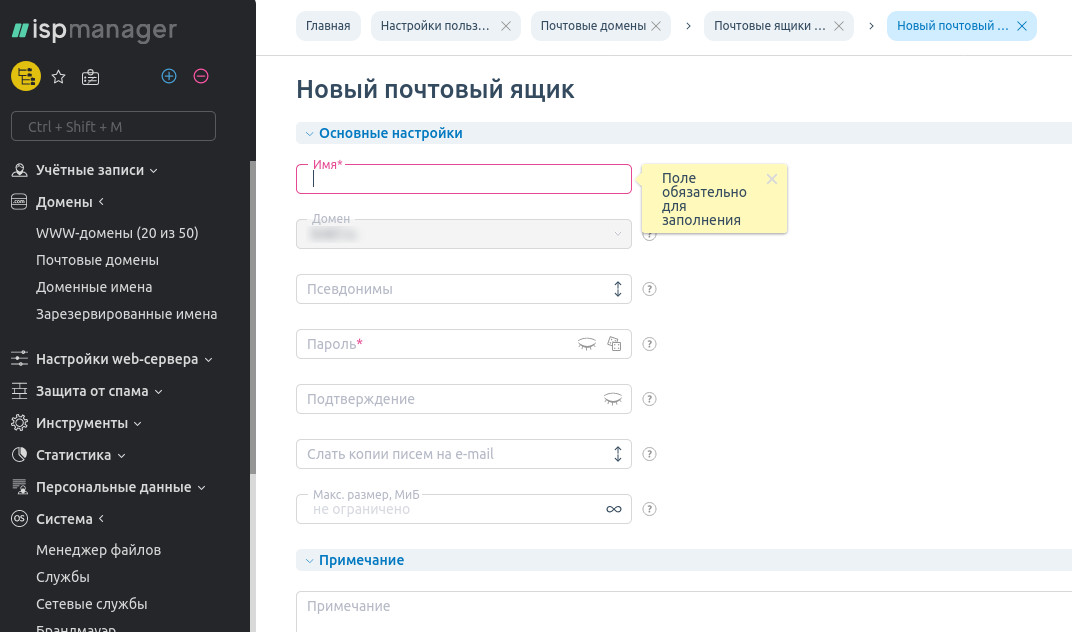1072x632 pixels.
Task: Expand the Псевдонимы field with resize arrow
Action: 617,289
